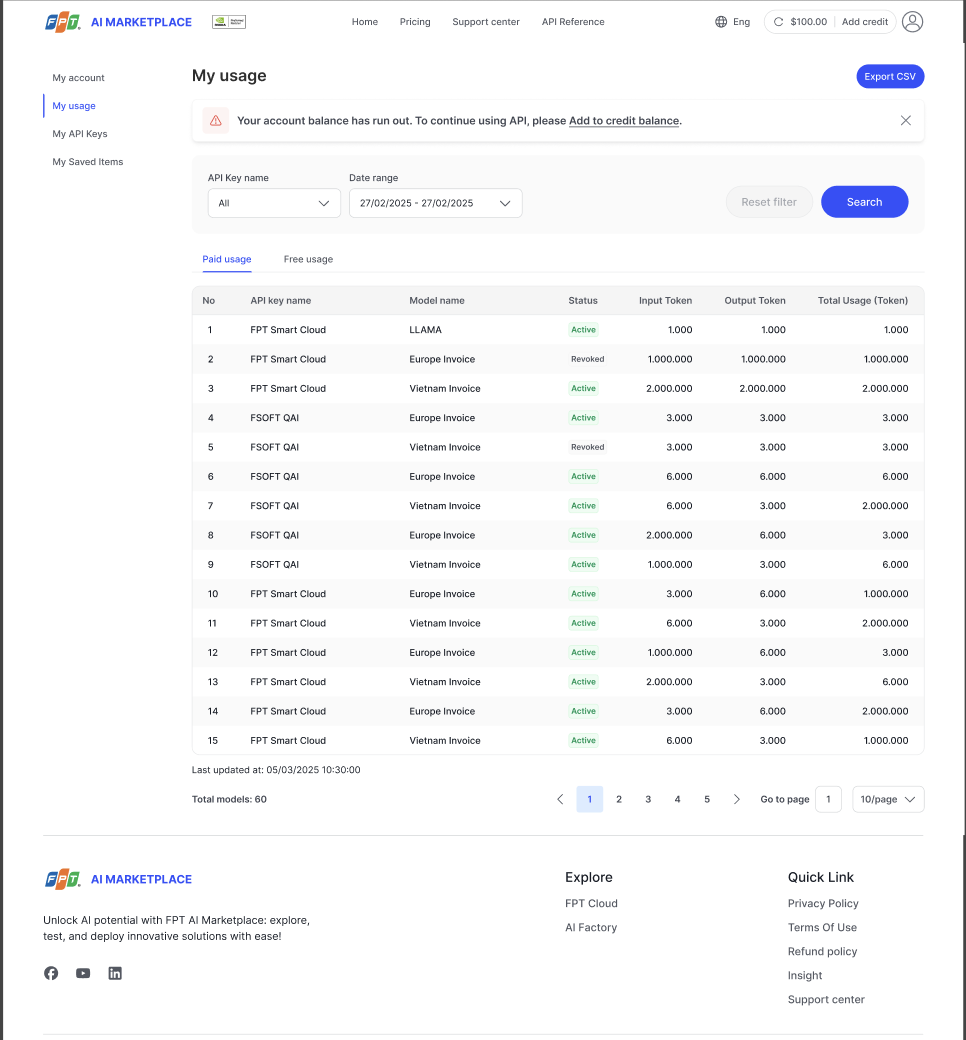Click the Revoked status in row 5
Image resolution: width=966 pixels, height=1040 pixels.
click(x=587, y=447)
